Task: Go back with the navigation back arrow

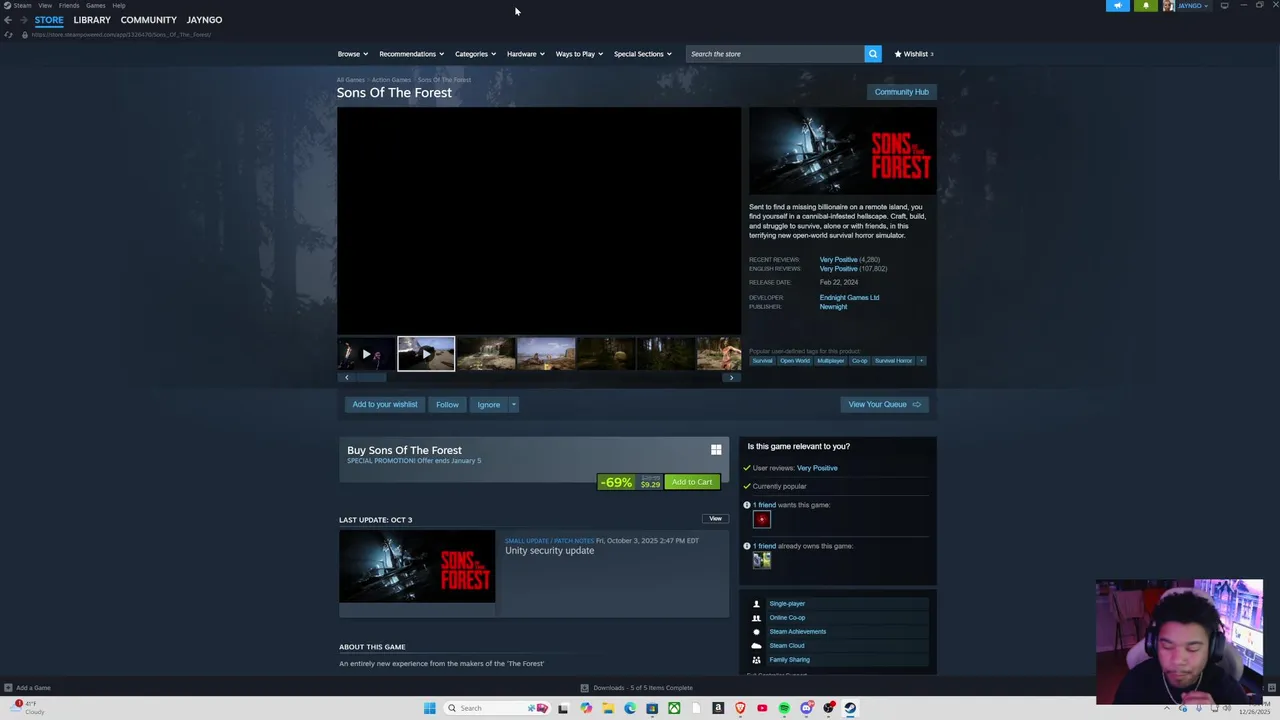Action: pyautogui.click(x=8, y=20)
